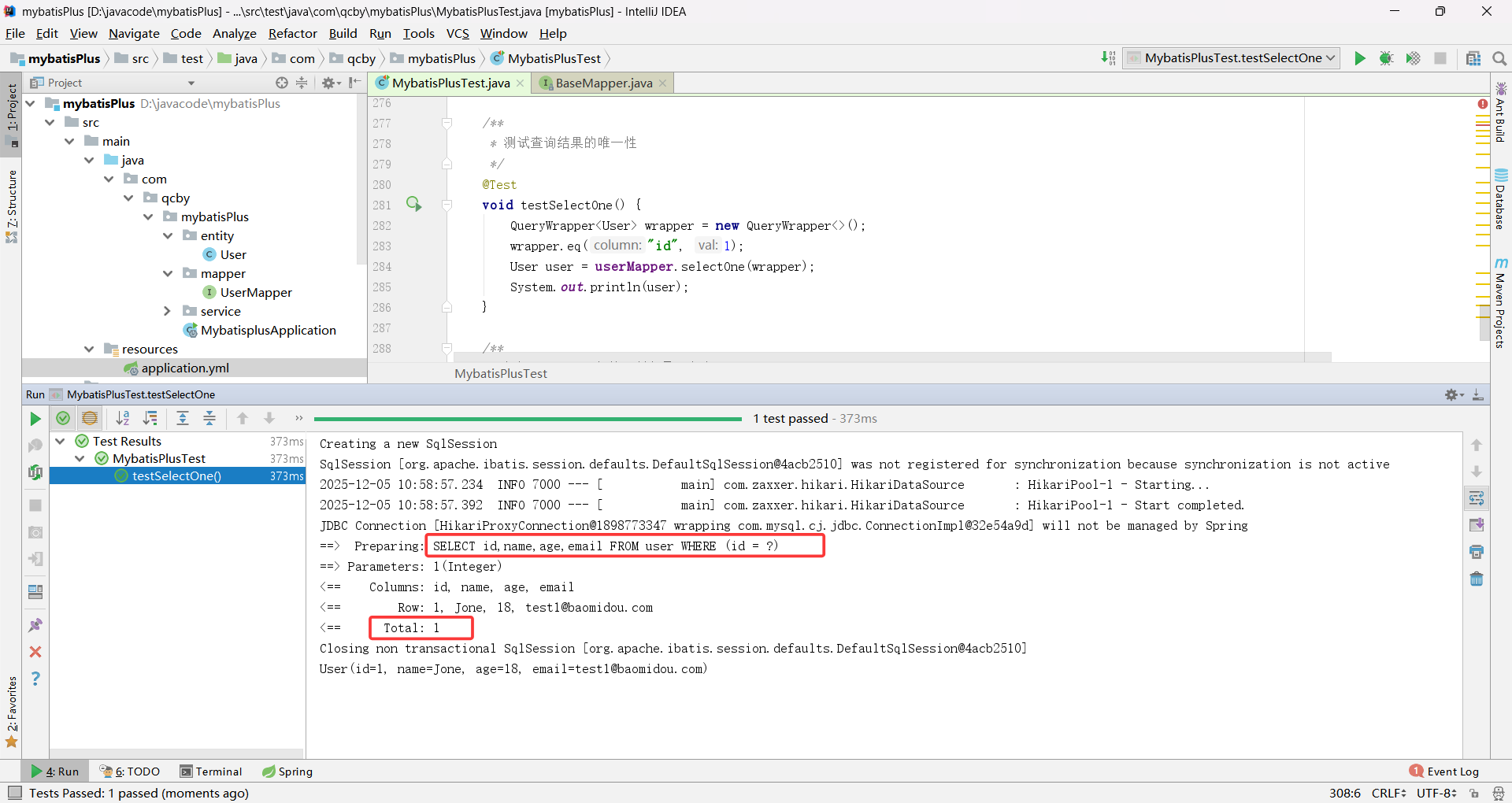Viewport: 1512px width, 803px height.
Task: Open Run panel settings gear
Action: (1452, 394)
